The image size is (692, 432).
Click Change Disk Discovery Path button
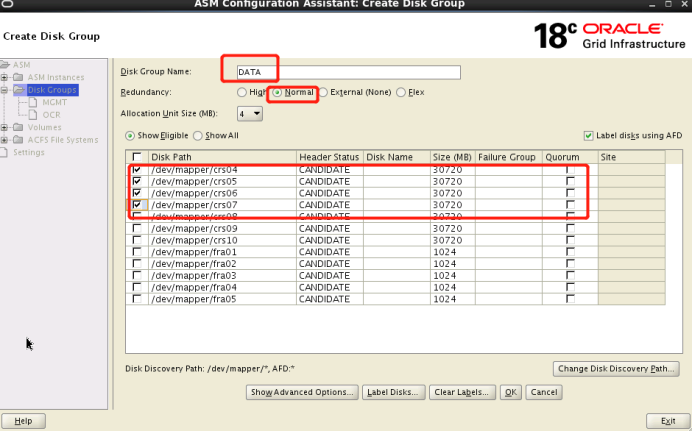[x=616, y=369]
